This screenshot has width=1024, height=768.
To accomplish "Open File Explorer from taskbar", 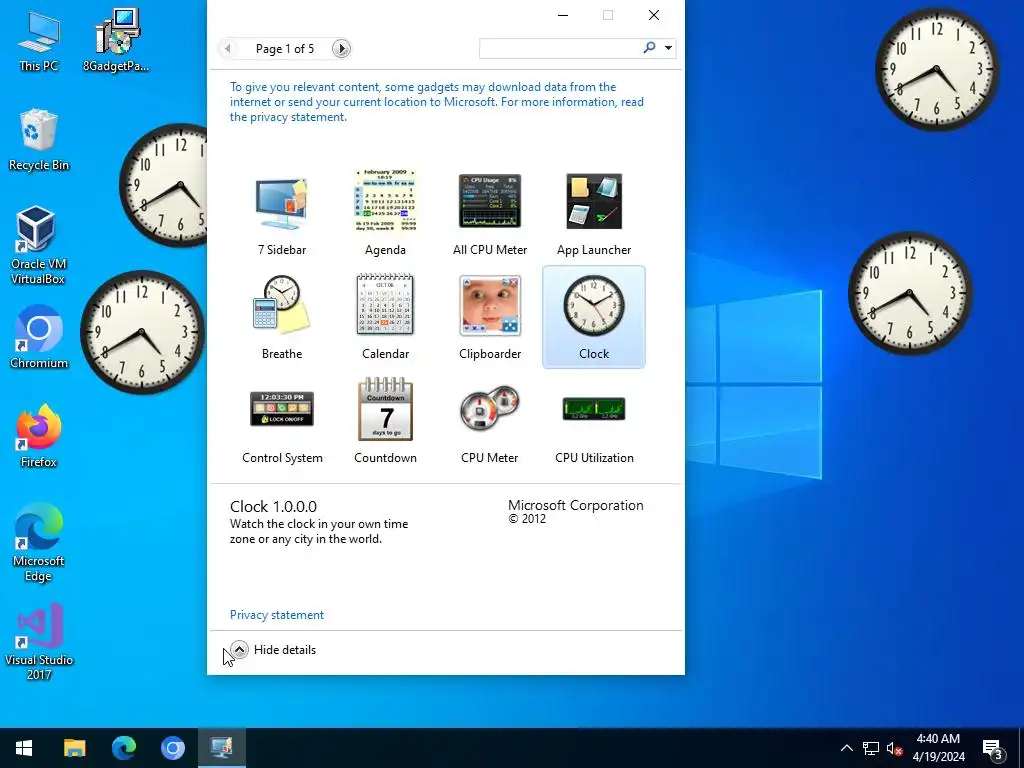I will click(74, 748).
